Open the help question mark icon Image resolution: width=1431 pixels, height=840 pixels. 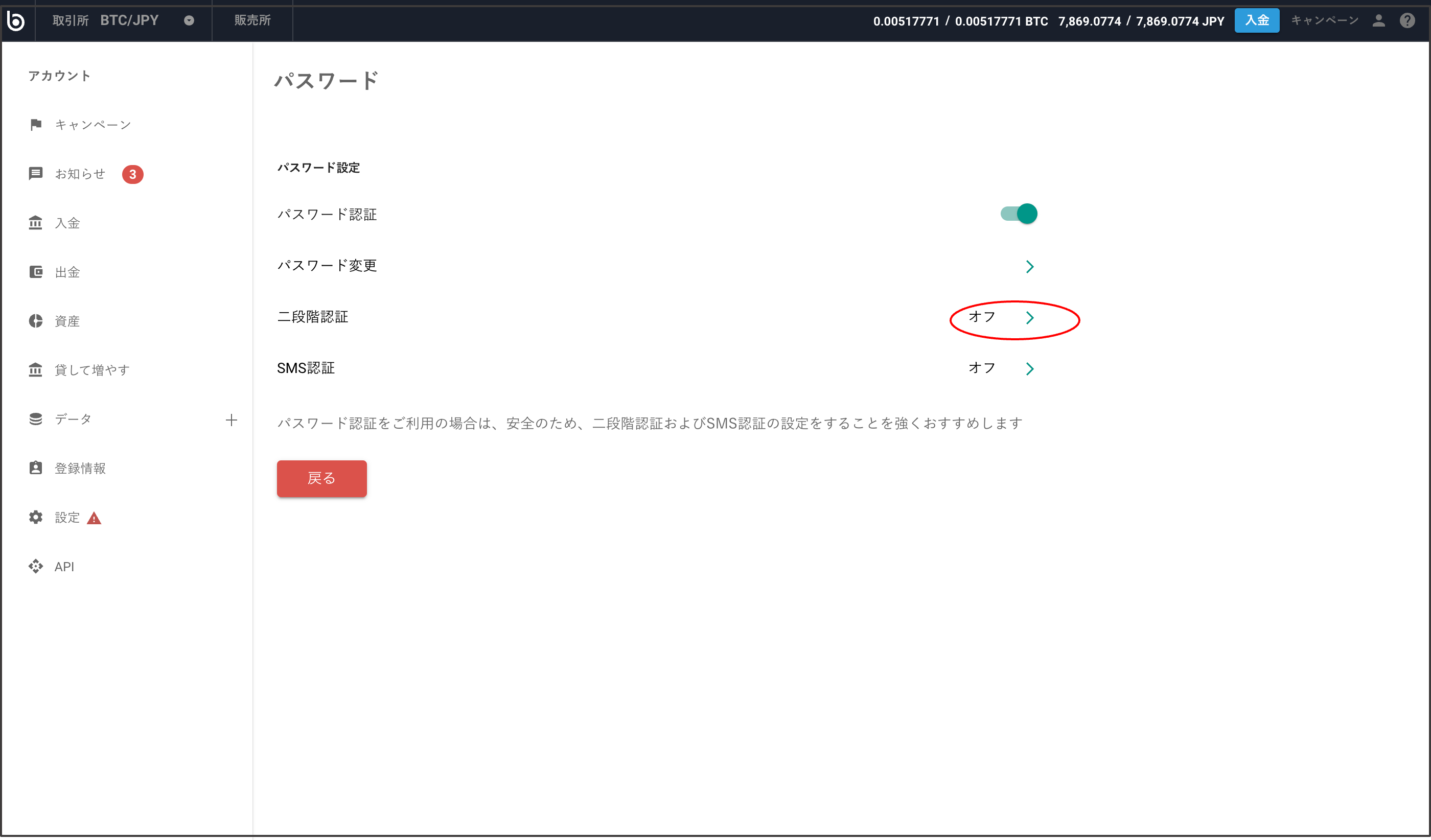(1407, 21)
